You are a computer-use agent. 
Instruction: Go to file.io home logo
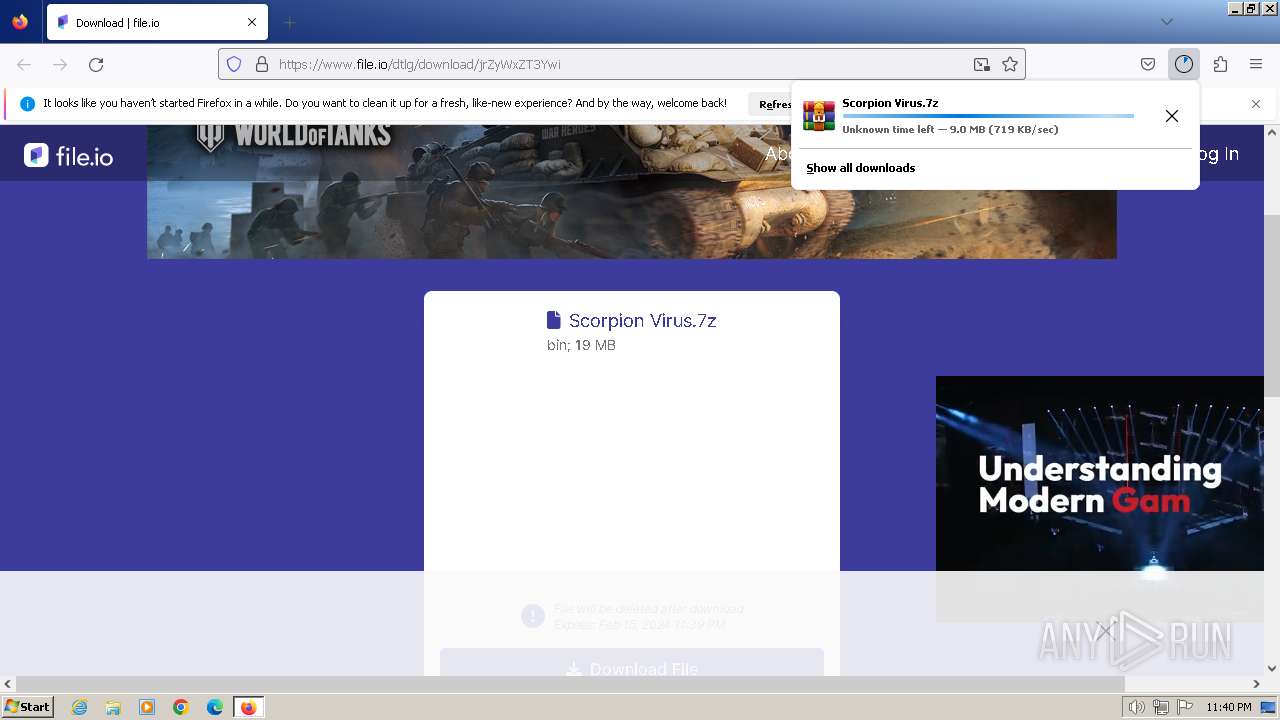click(69, 155)
